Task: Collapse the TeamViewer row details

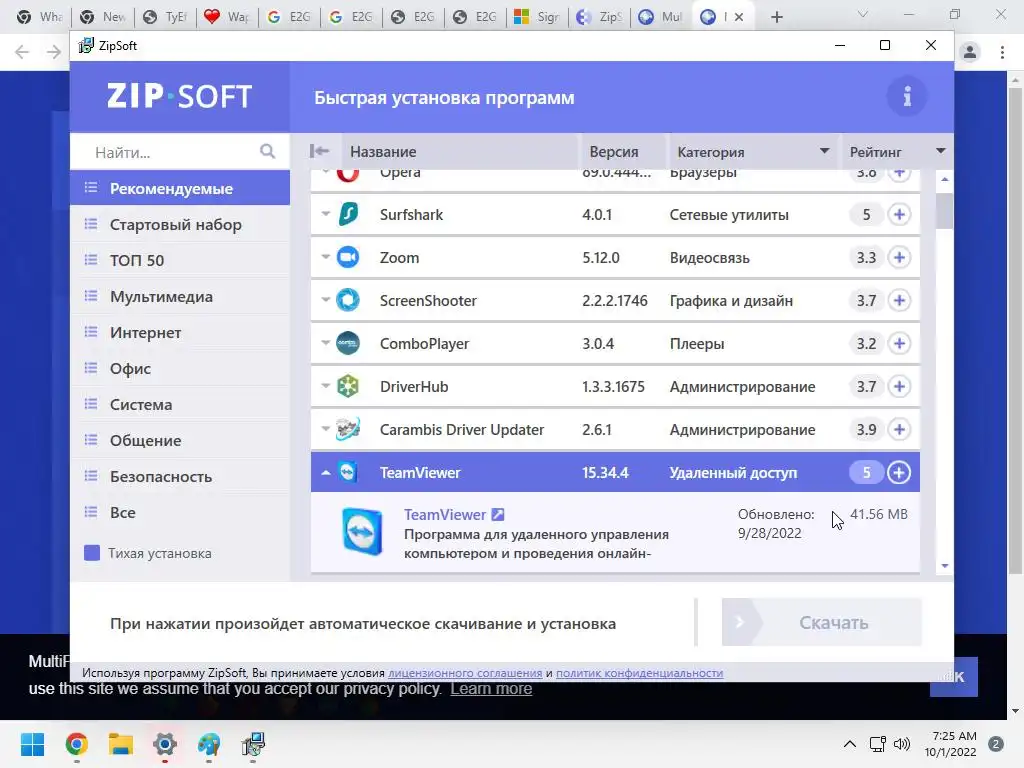Action: click(325, 472)
